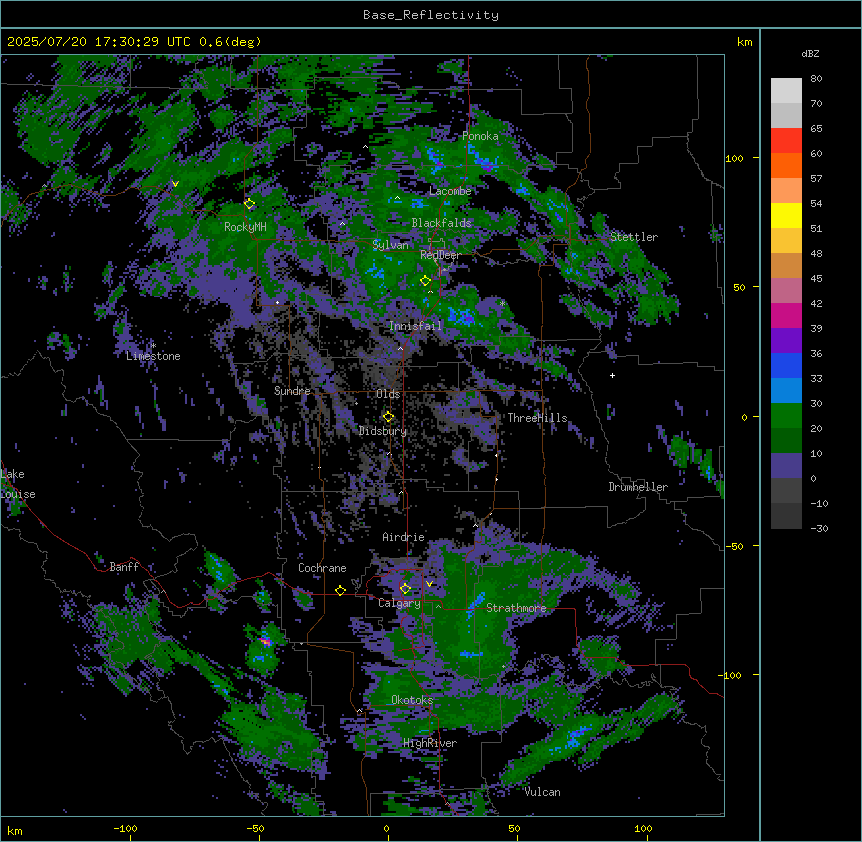This screenshot has width=862, height=842.
Task: Click the yellow diamond marker above RockyMH
Action: click(x=250, y=204)
